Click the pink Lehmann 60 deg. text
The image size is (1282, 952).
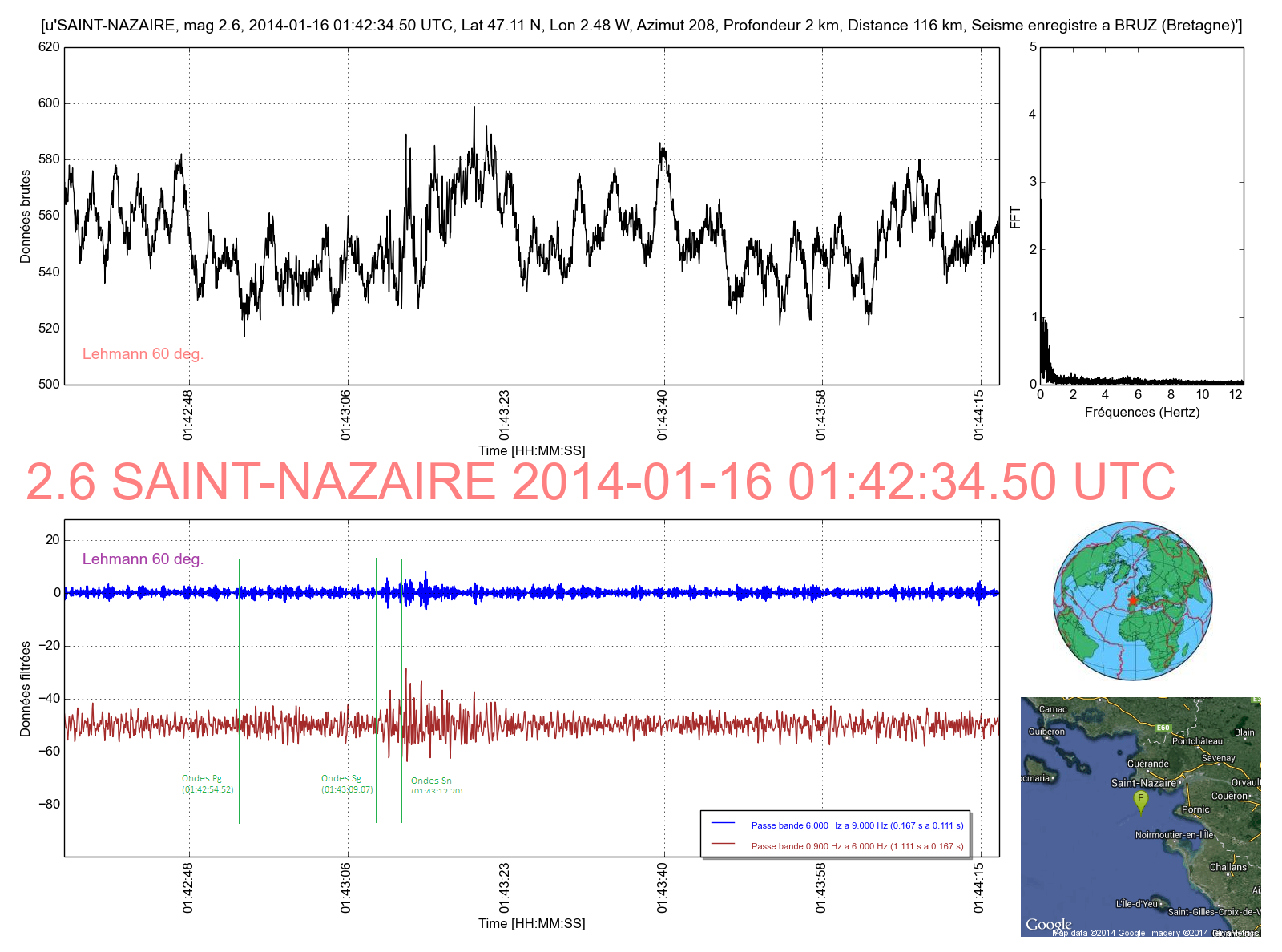pyautogui.click(x=143, y=353)
